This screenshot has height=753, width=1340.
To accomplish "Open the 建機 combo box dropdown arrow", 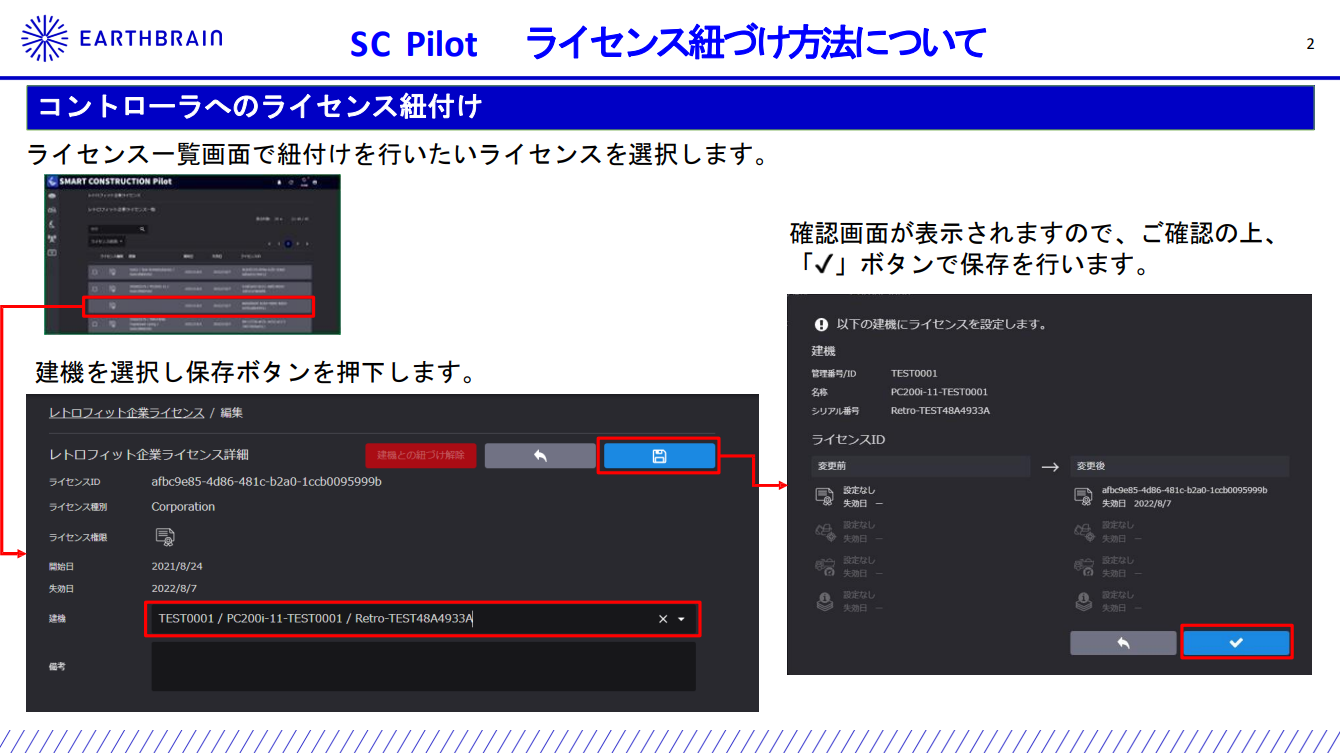I will [682, 619].
